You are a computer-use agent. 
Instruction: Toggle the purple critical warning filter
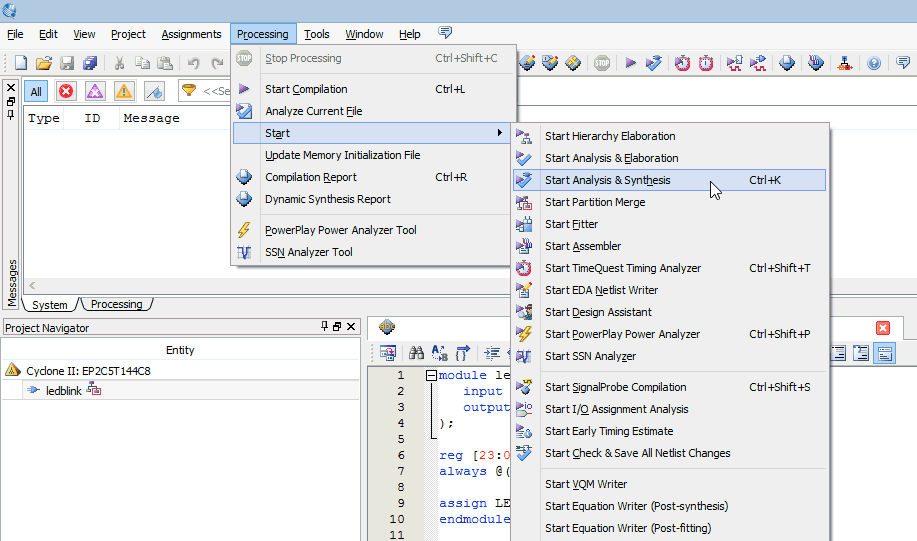click(95, 91)
